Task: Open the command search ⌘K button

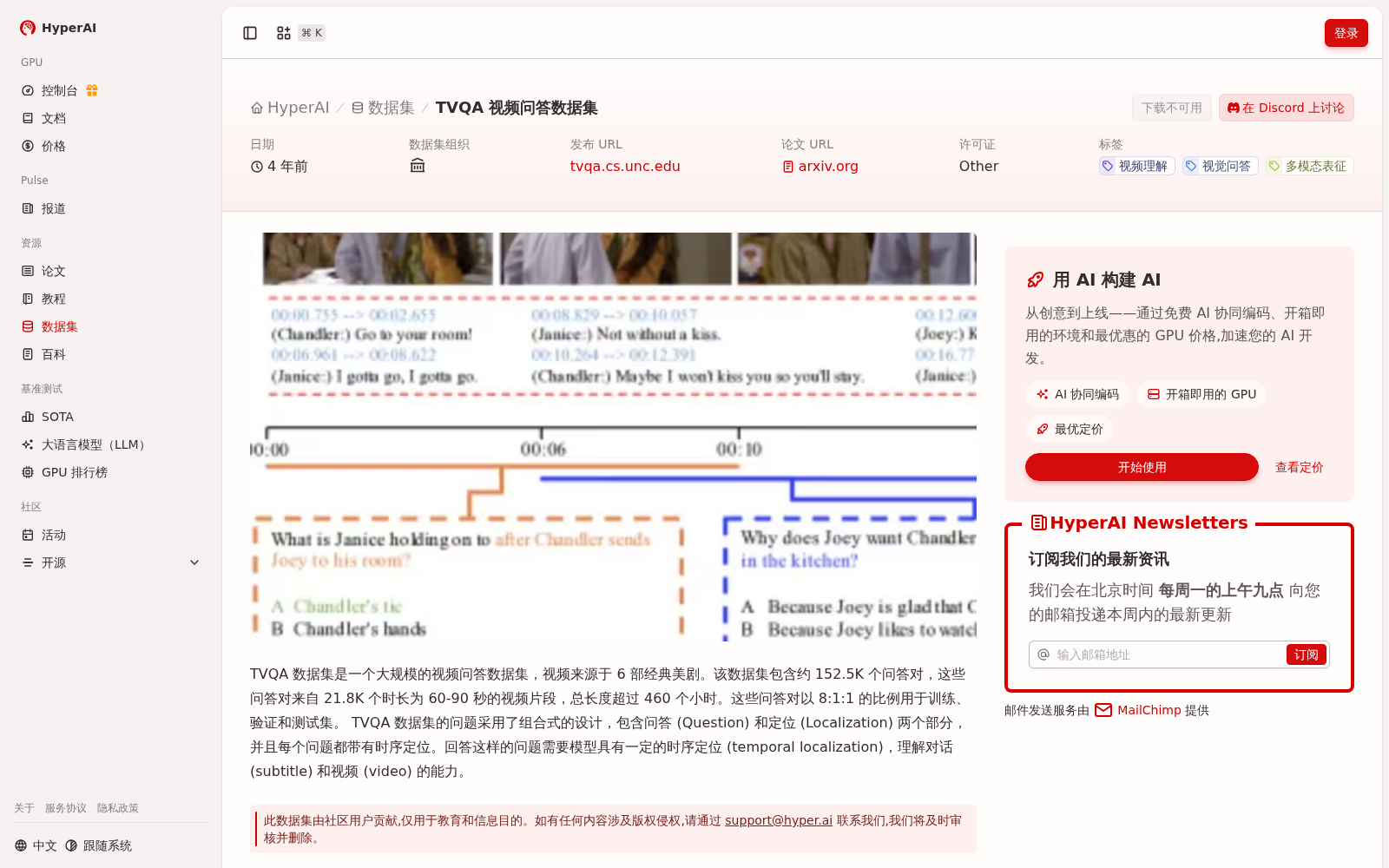Action: click(x=300, y=33)
